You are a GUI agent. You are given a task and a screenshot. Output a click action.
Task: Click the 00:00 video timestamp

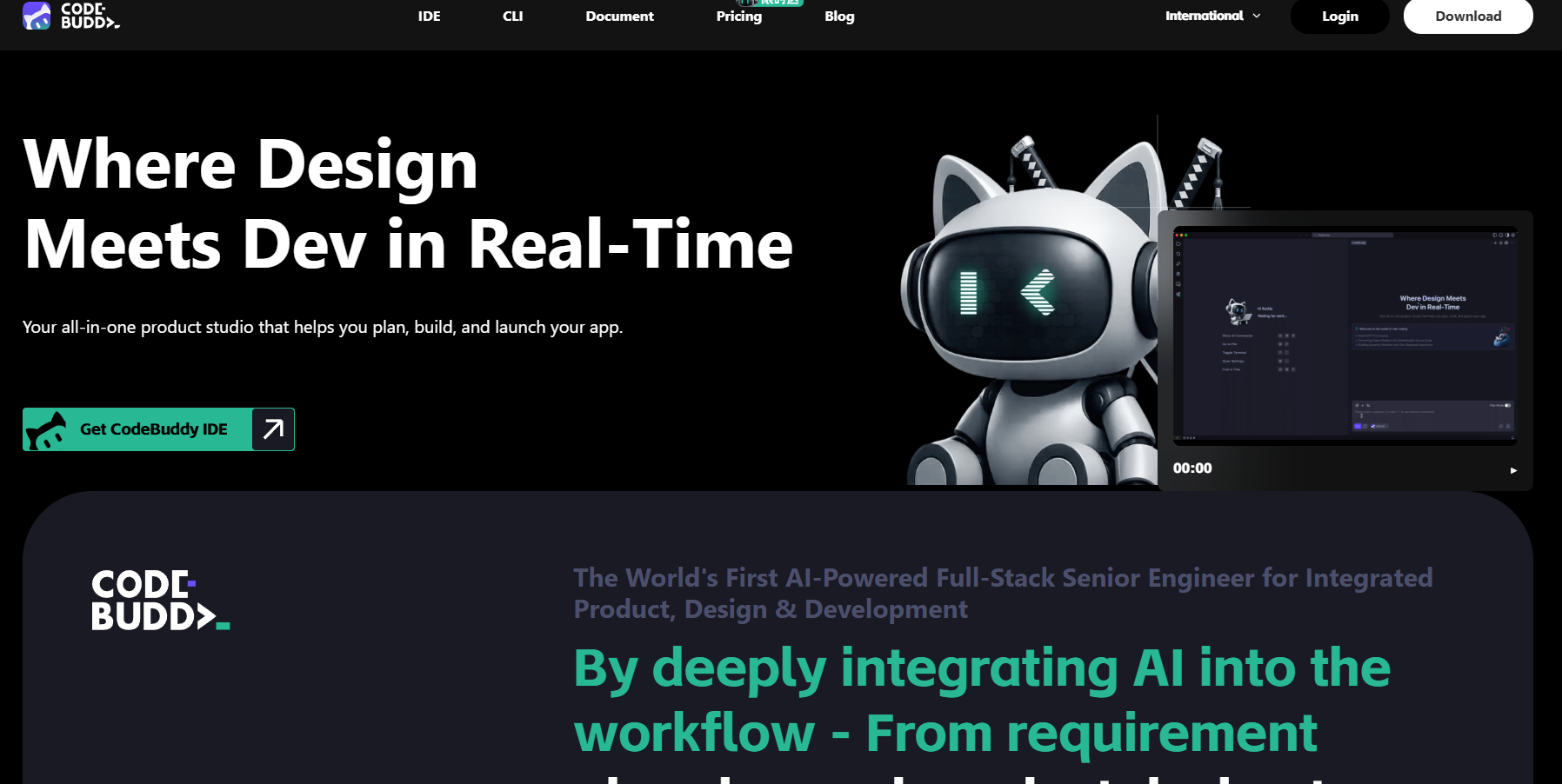pos(1192,468)
